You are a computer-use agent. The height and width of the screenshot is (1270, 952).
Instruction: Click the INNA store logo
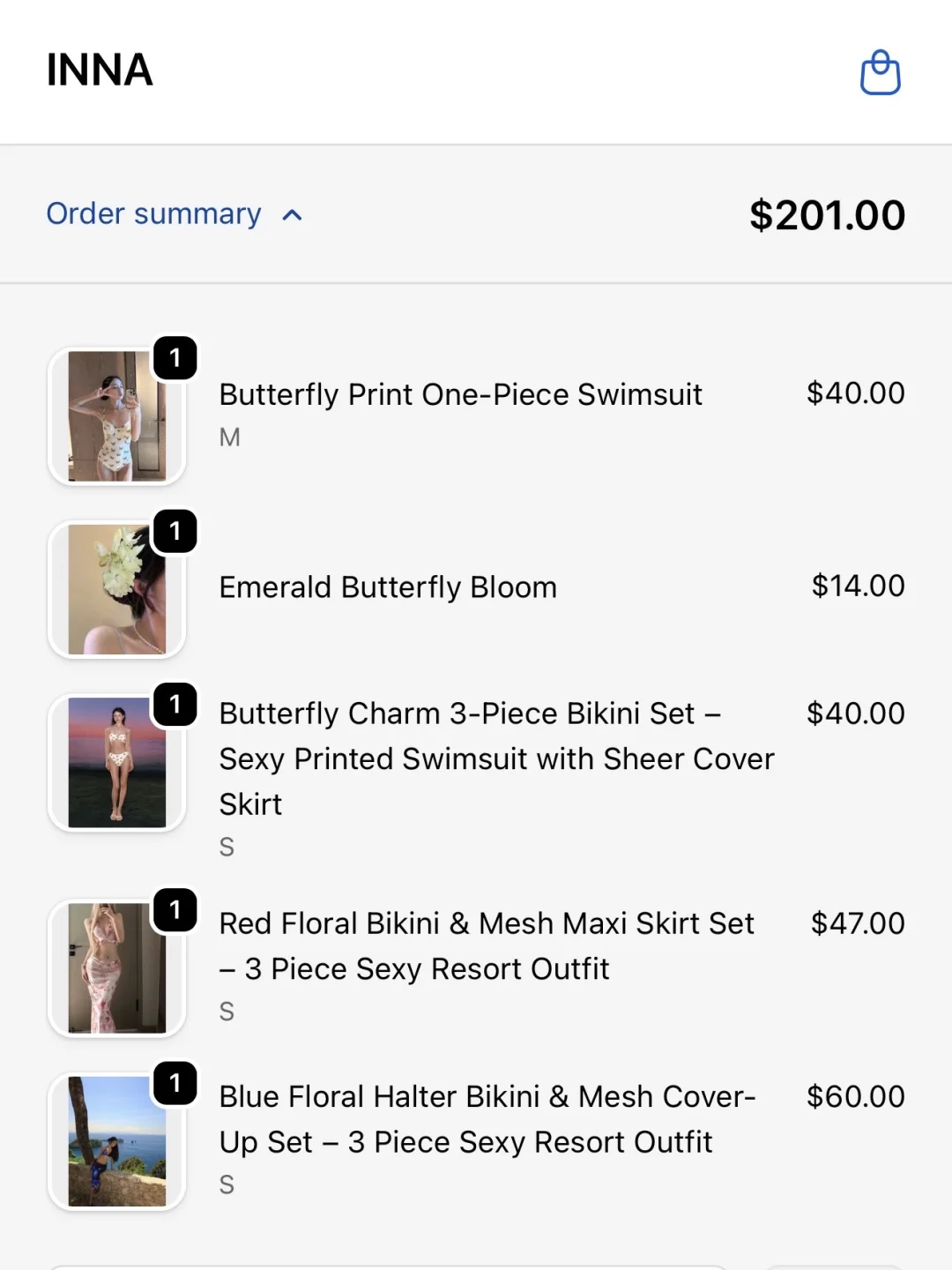pos(100,71)
